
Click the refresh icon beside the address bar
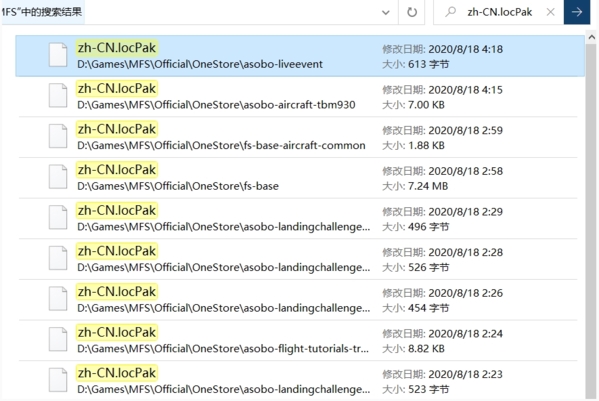click(x=411, y=12)
